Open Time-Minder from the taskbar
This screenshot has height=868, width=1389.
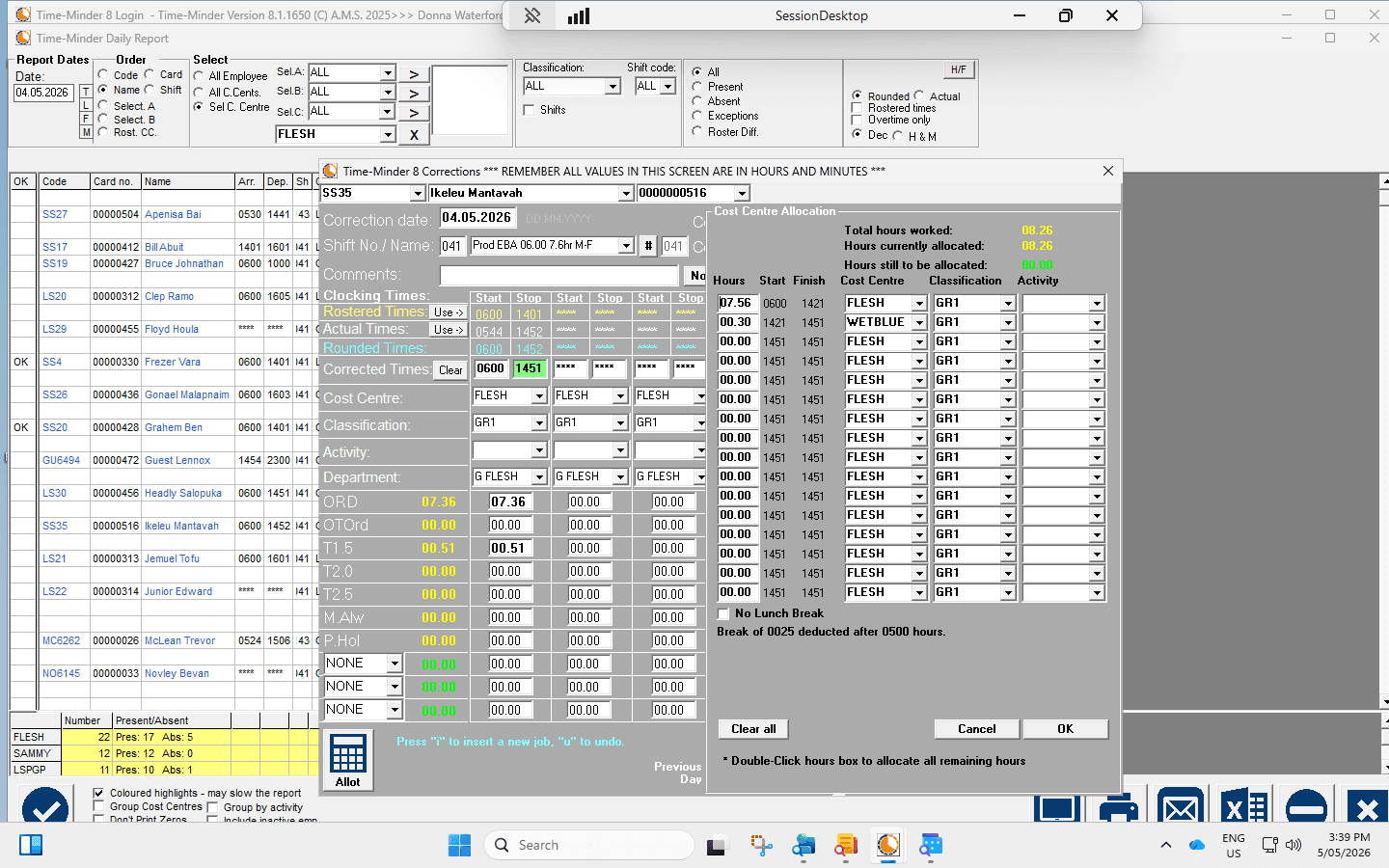[888, 845]
